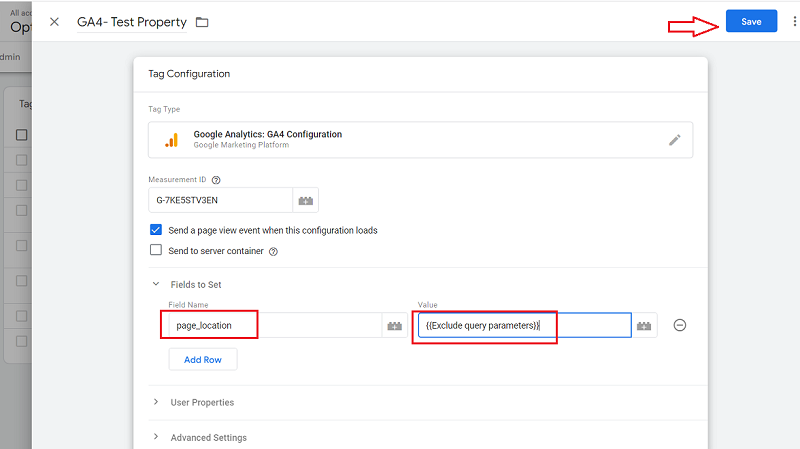Edit tag type with the pencil icon
This screenshot has width=800, height=449.
(674, 140)
